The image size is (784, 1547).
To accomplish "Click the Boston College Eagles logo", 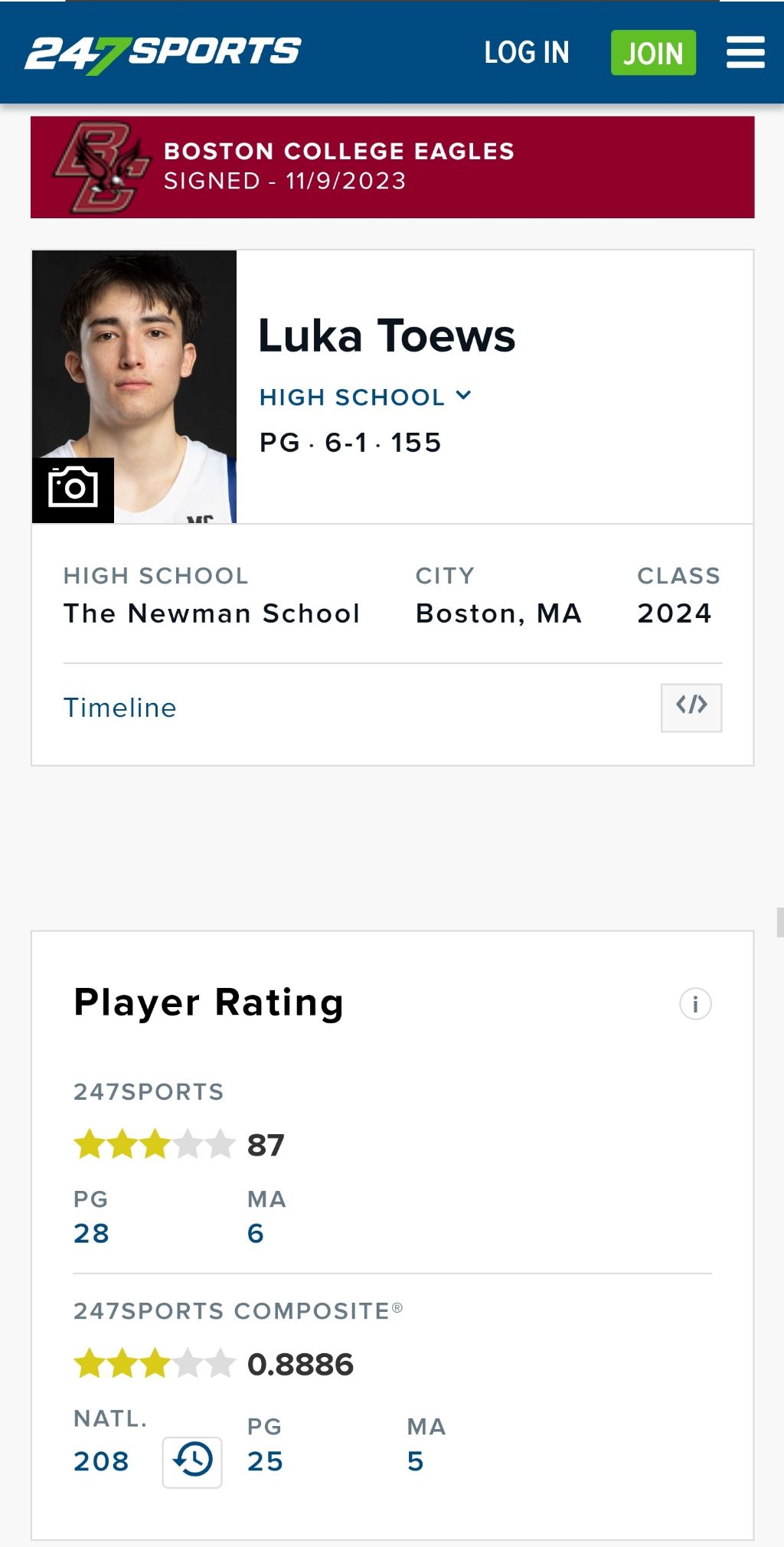I will (x=100, y=167).
